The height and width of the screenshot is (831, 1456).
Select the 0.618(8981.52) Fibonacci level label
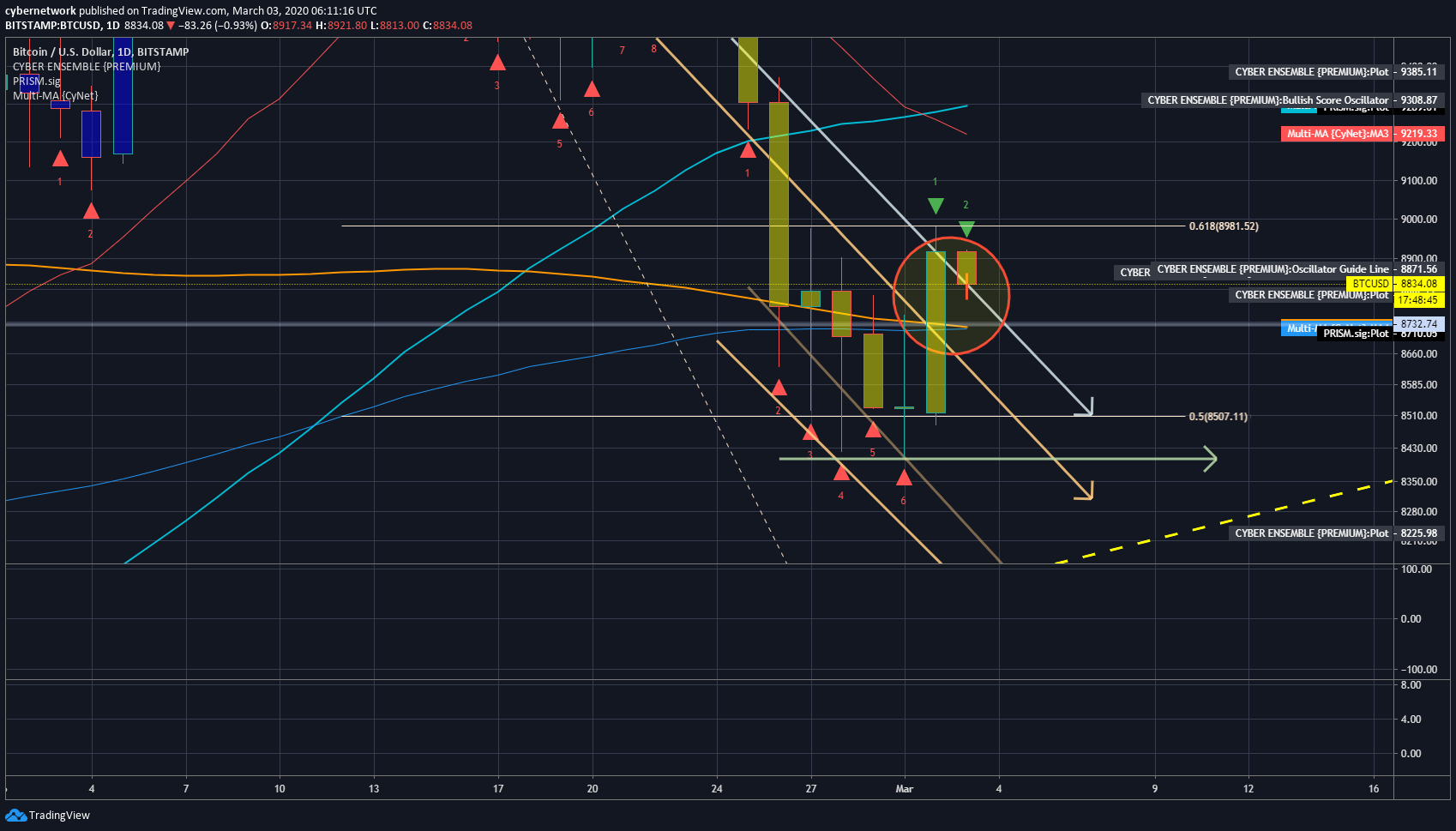coord(1224,226)
